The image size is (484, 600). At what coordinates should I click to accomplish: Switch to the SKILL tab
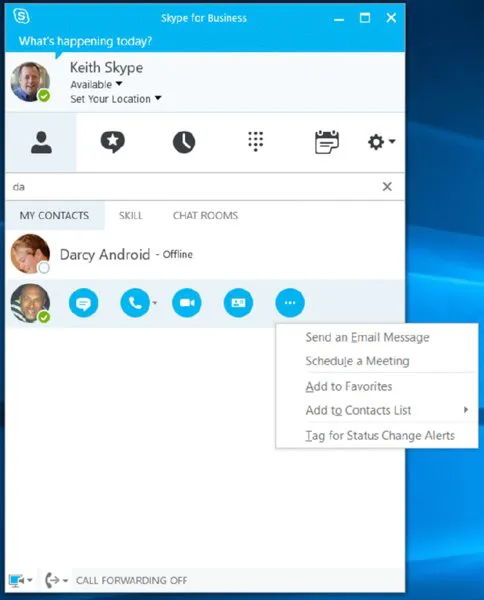[x=130, y=215]
